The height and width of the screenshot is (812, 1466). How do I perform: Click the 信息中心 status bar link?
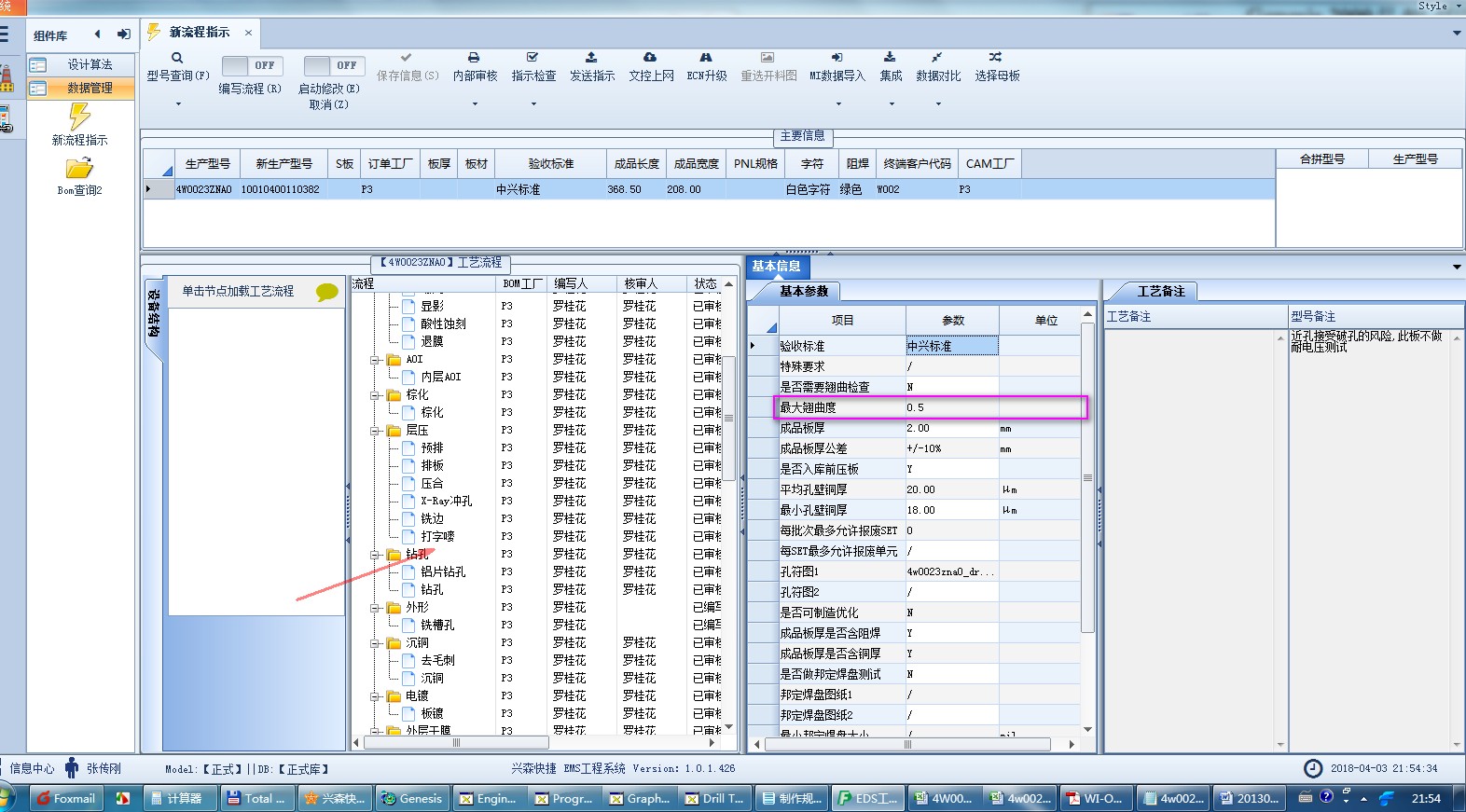pos(32,769)
